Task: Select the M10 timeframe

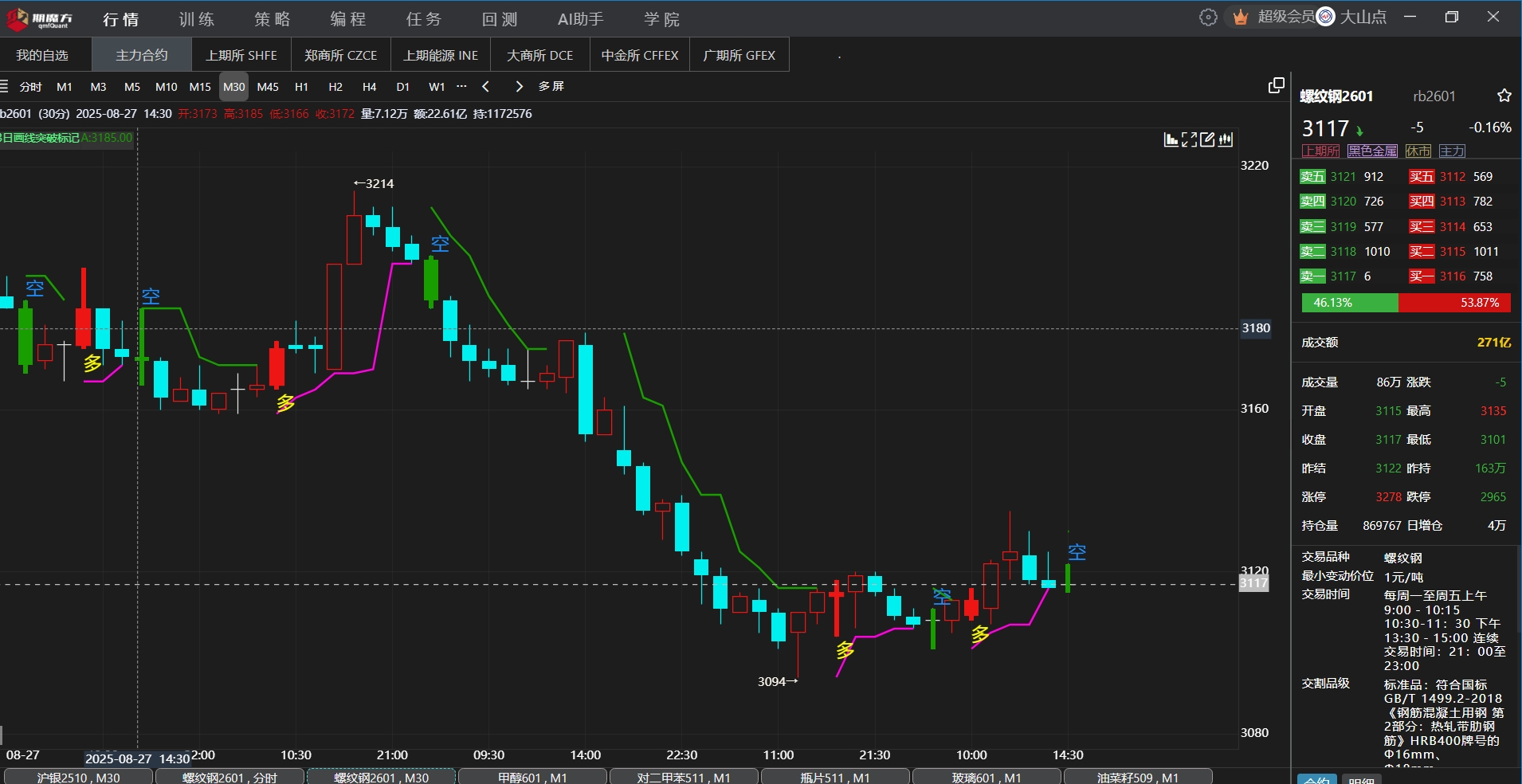Action: (167, 87)
